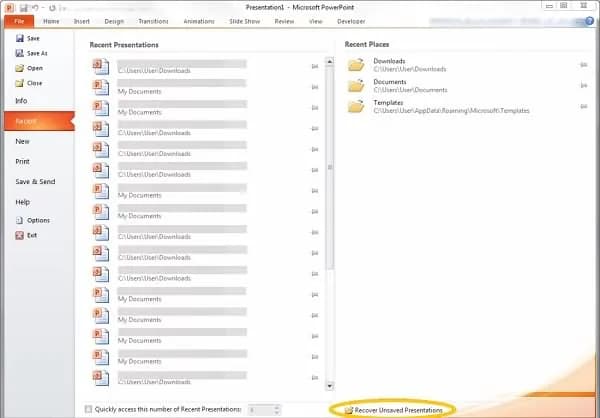This screenshot has height=418, width=600.
Task: Select the Open command in the sidebar
Action: [29, 68]
